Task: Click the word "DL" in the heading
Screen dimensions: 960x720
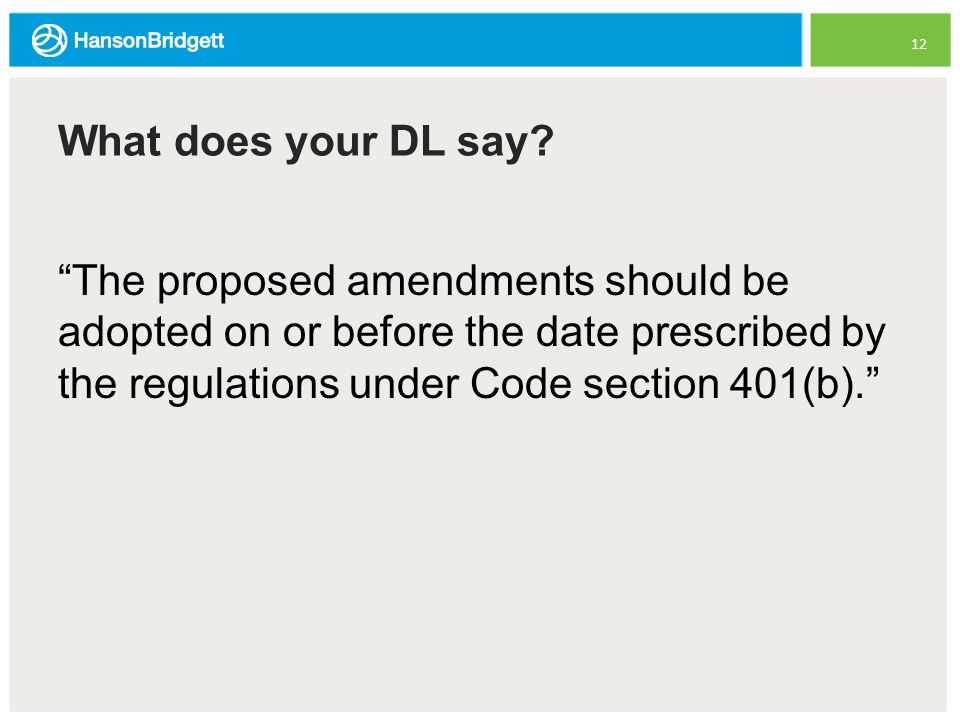Action: (416, 141)
